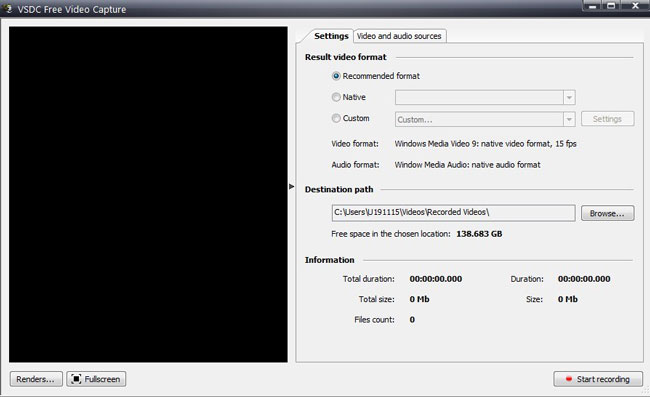Image resolution: width=650 pixels, height=397 pixels.
Task: Click the panel collapse arrow beside preview
Action: coord(291,186)
